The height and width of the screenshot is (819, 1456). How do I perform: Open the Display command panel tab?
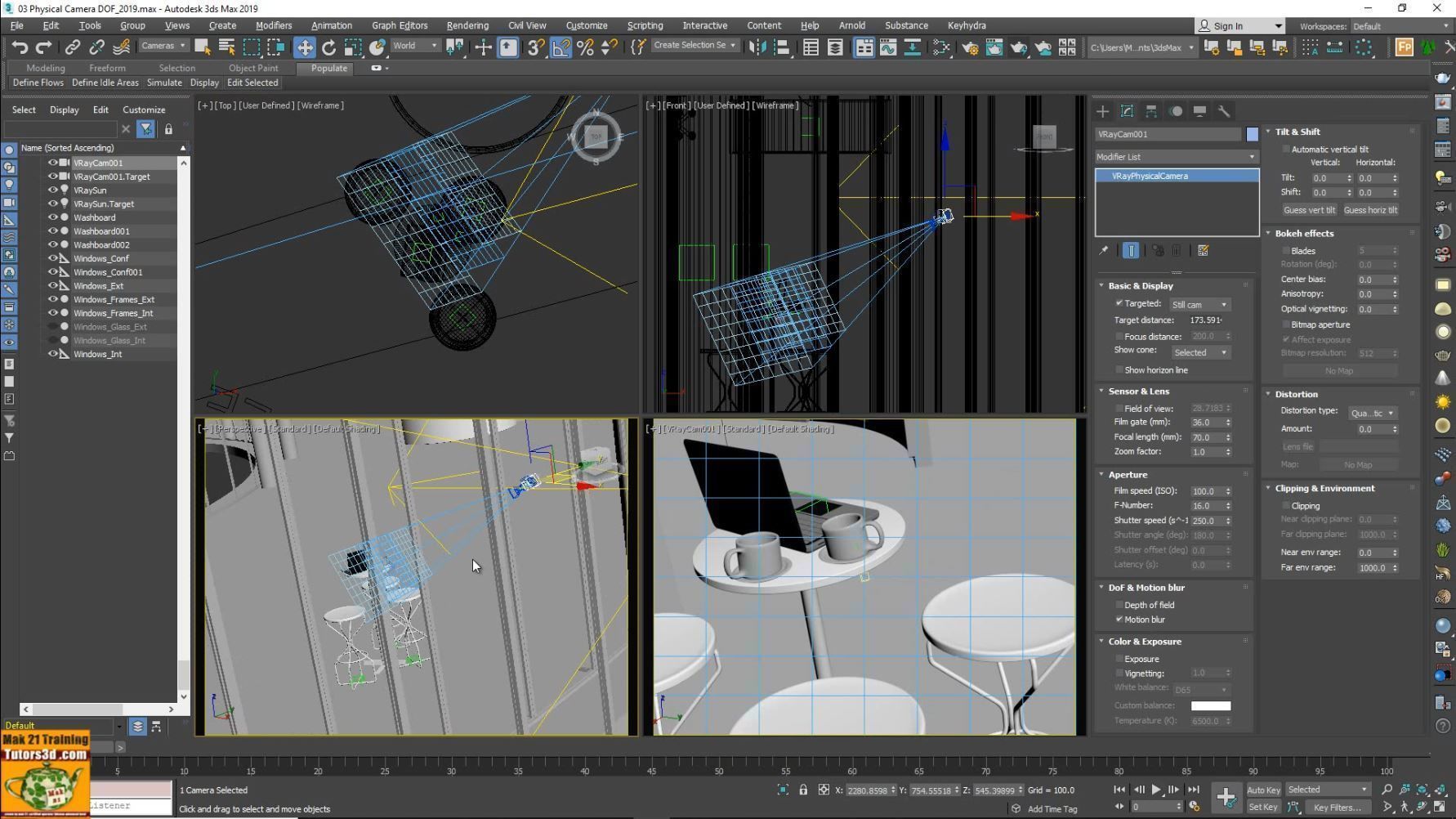click(1199, 111)
